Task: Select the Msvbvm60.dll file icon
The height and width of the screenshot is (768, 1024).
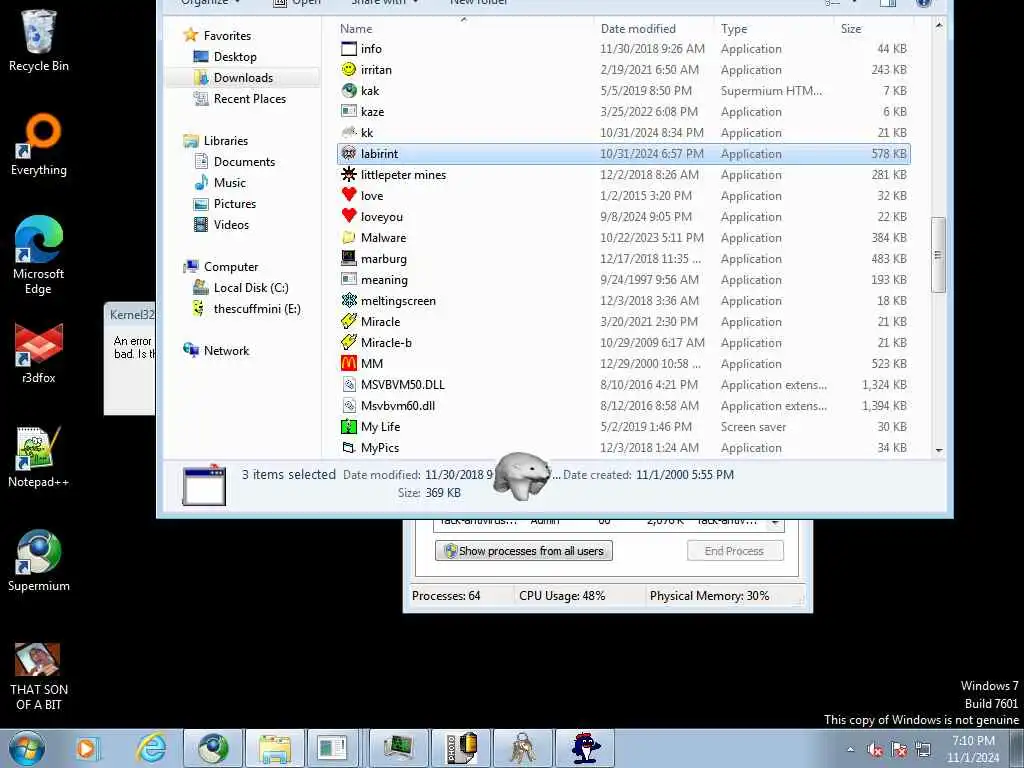Action: click(349, 406)
